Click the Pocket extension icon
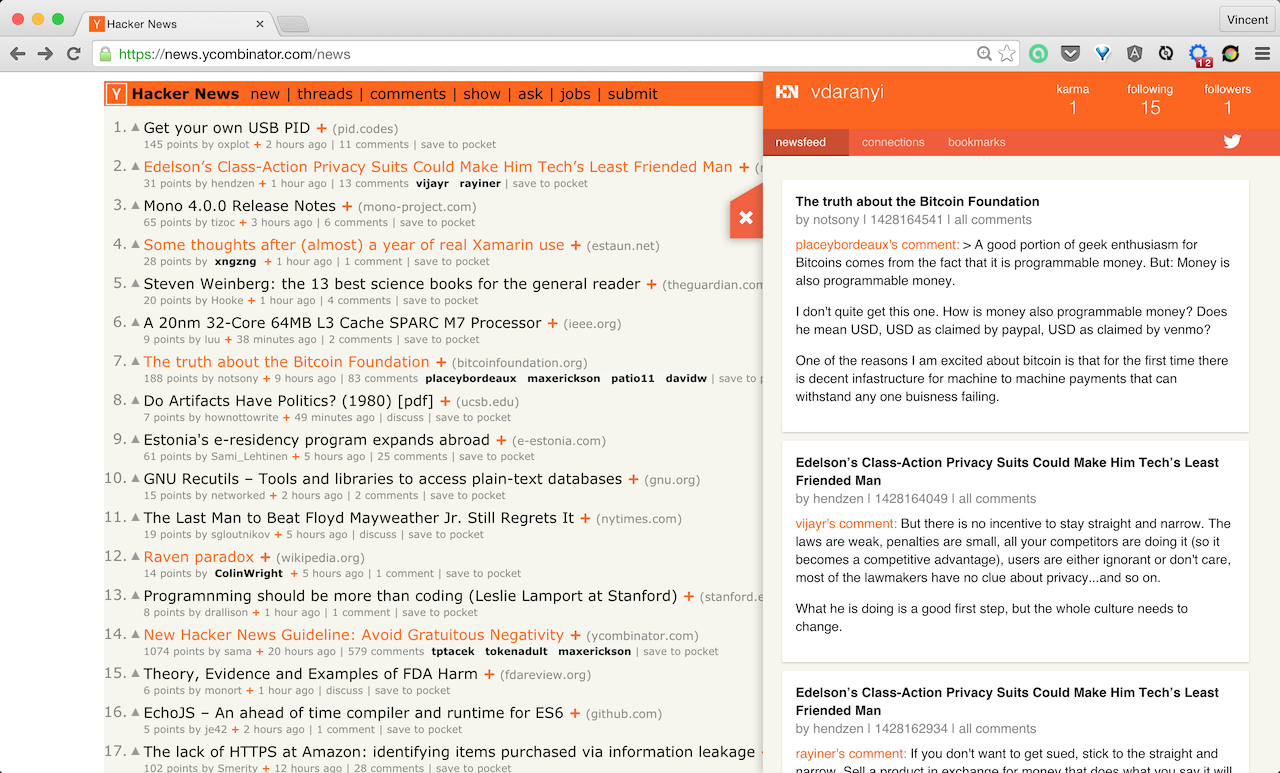 click(1070, 54)
